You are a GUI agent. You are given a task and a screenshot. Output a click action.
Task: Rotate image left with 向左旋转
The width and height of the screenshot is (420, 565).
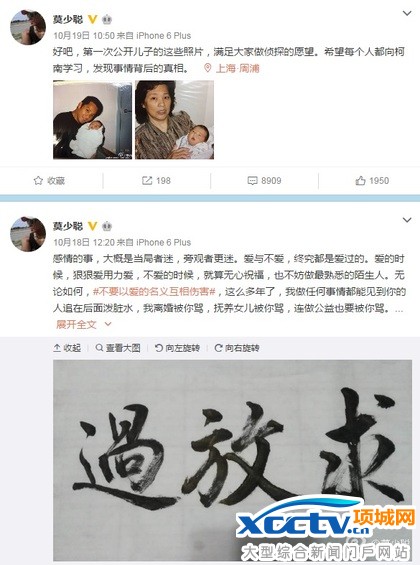(x=177, y=348)
